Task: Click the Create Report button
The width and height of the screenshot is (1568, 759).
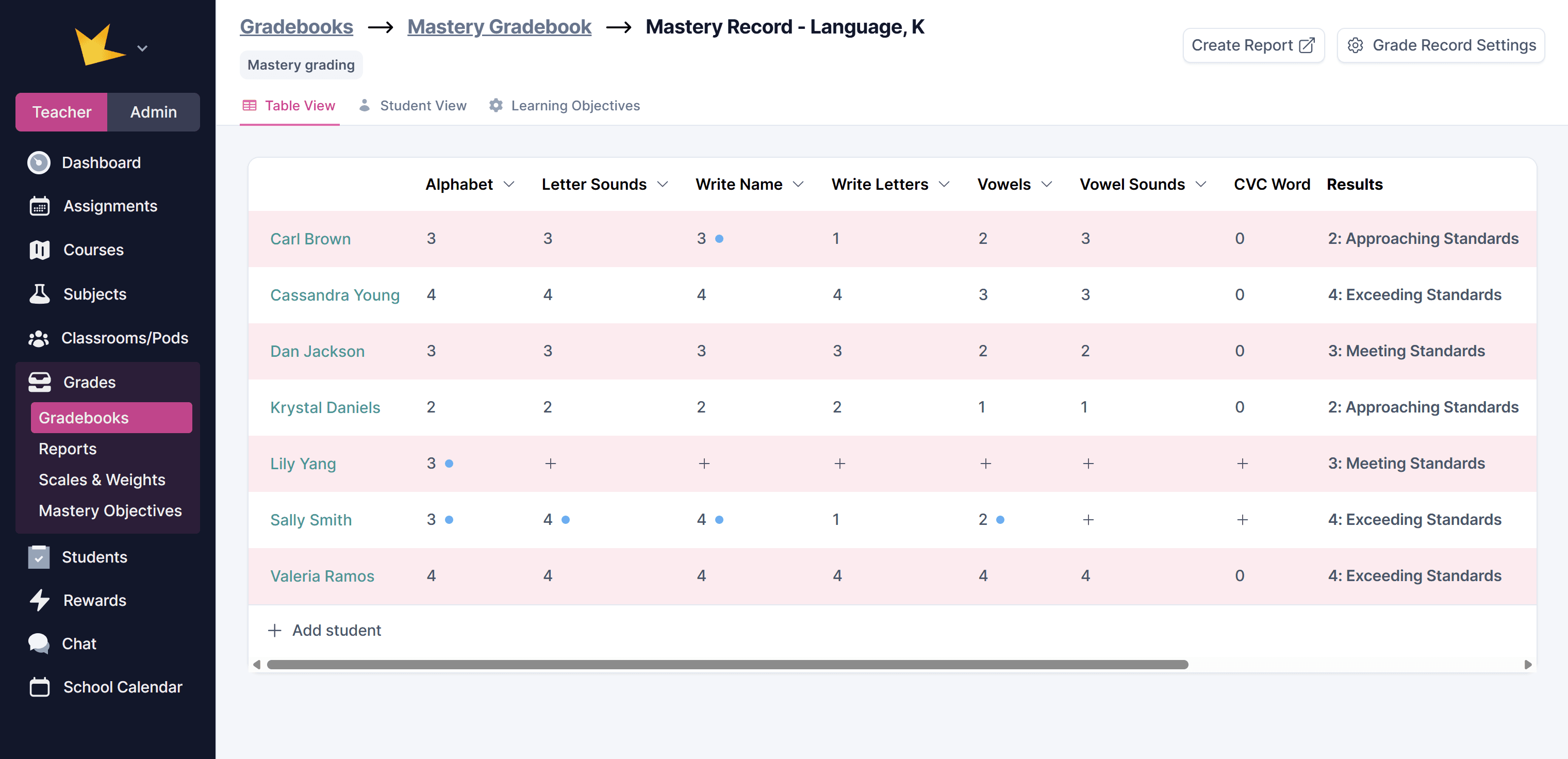Action: (x=1252, y=45)
